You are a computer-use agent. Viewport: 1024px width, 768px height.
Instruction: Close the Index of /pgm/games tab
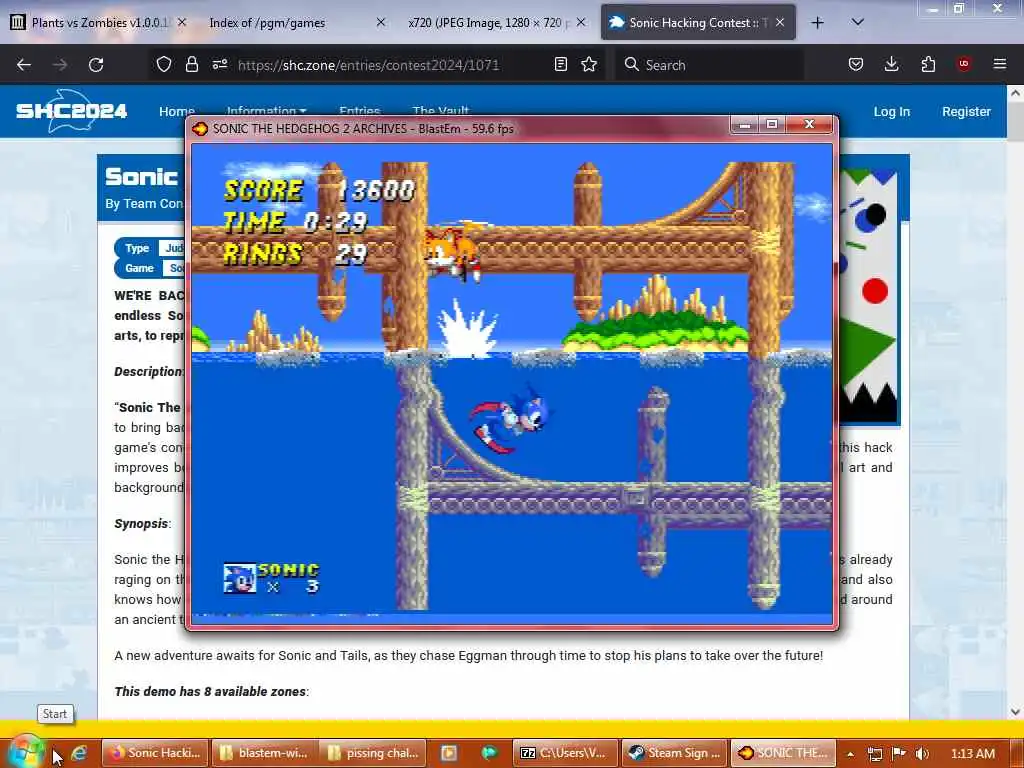(x=381, y=22)
